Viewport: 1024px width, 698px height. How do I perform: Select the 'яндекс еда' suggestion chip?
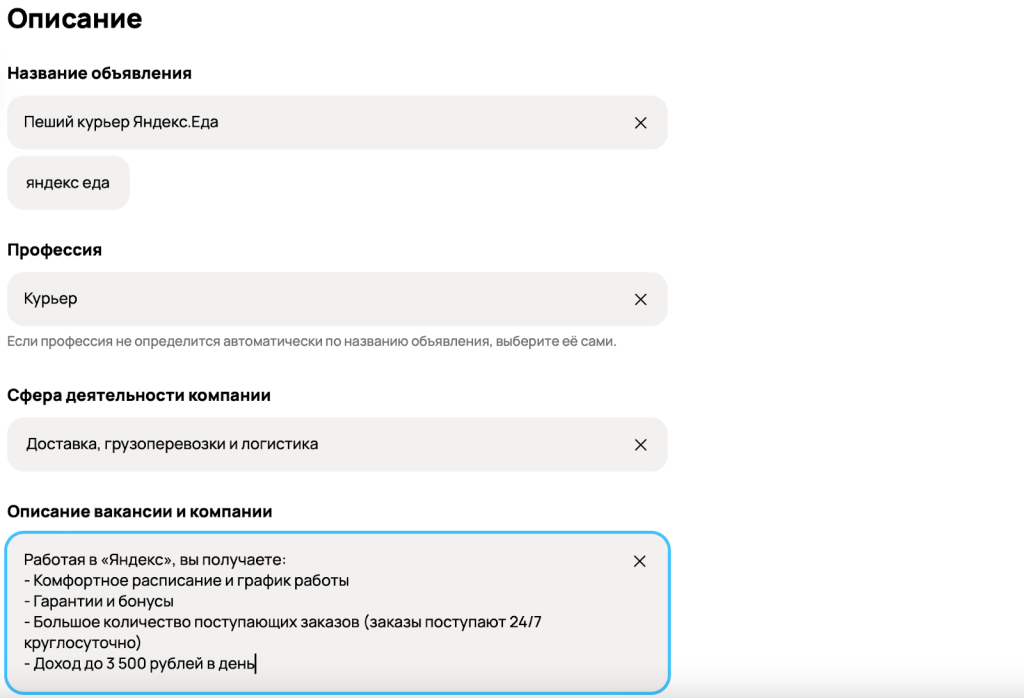click(68, 183)
